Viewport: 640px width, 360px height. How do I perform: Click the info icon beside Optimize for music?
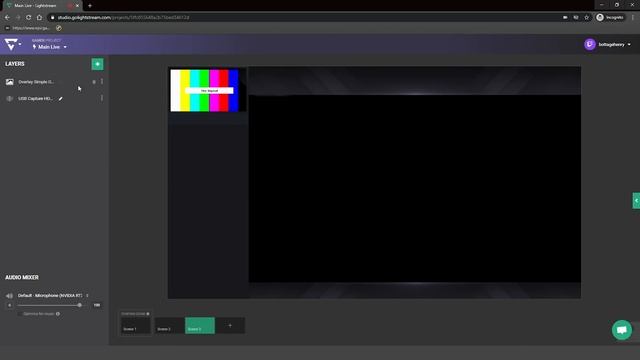pos(58,314)
